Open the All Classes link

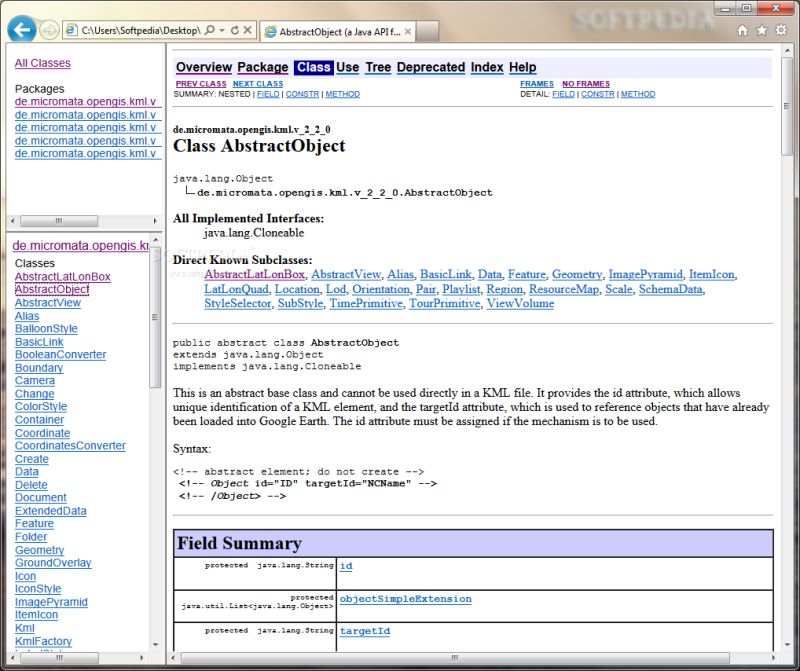42,63
